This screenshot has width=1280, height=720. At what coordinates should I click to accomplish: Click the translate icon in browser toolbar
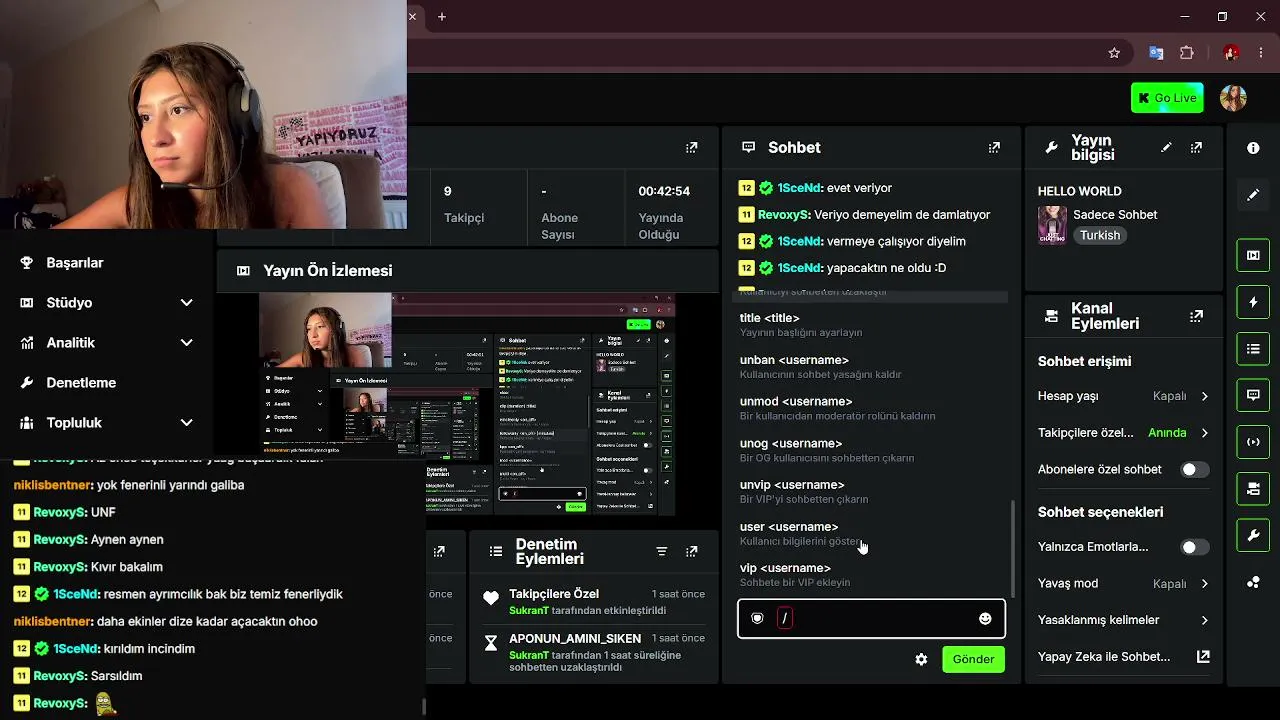click(1156, 53)
